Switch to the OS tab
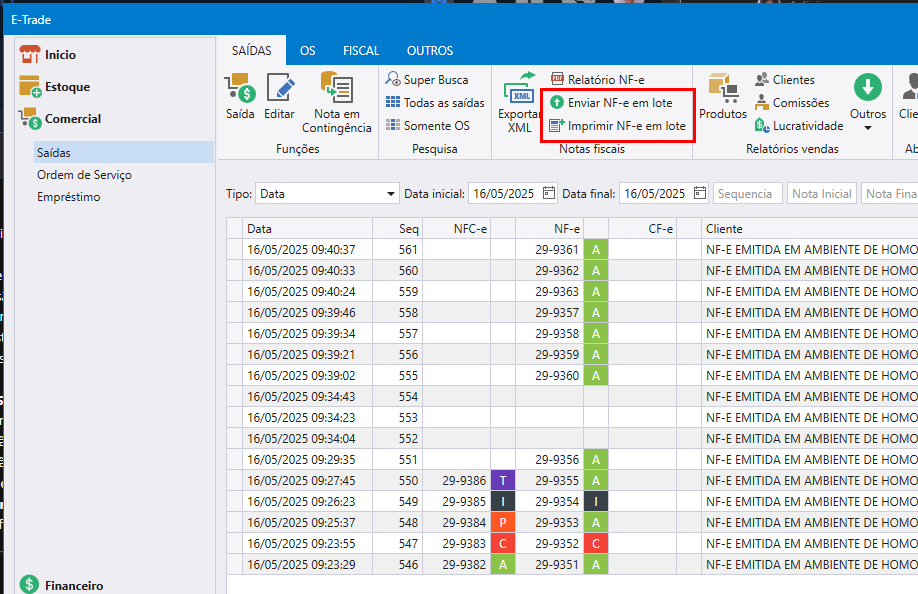The height and width of the screenshot is (594, 918). click(x=307, y=50)
